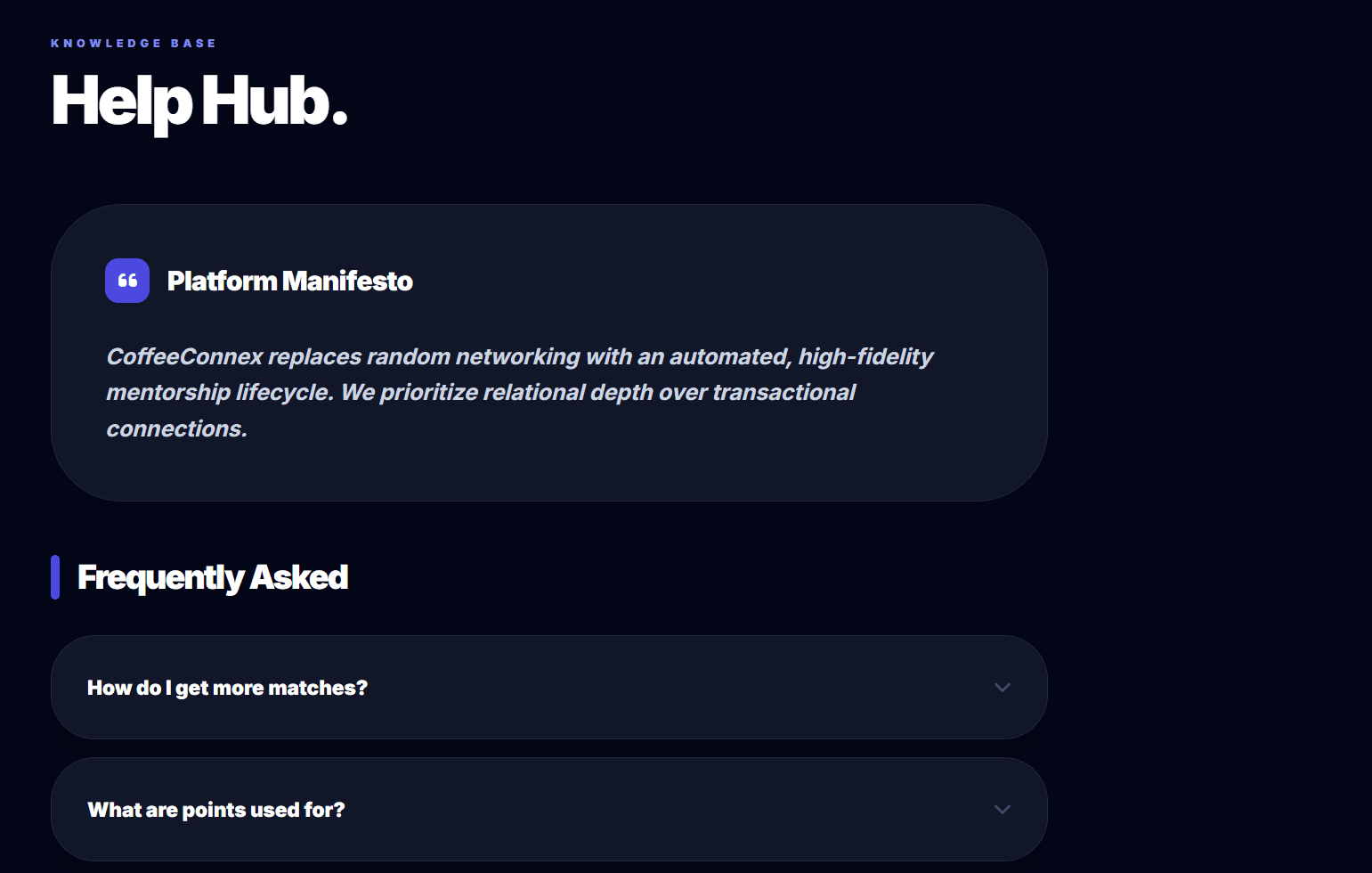Click the 'Help Hub.' page heading

(199, 102)
